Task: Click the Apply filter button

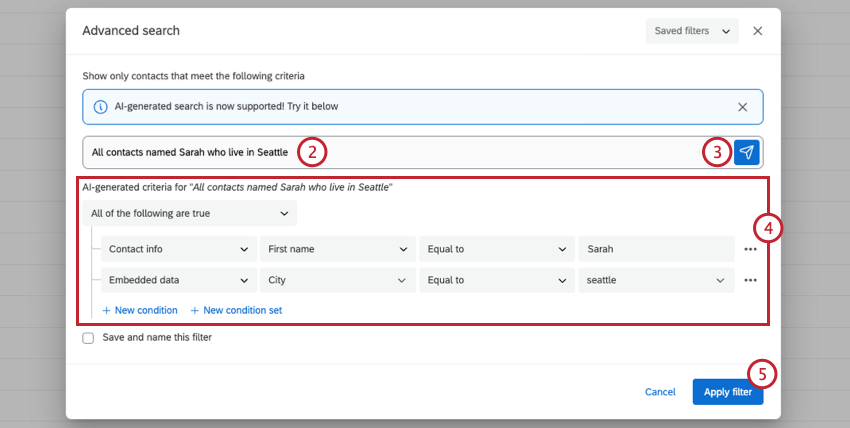Action: tap(727, 392)
